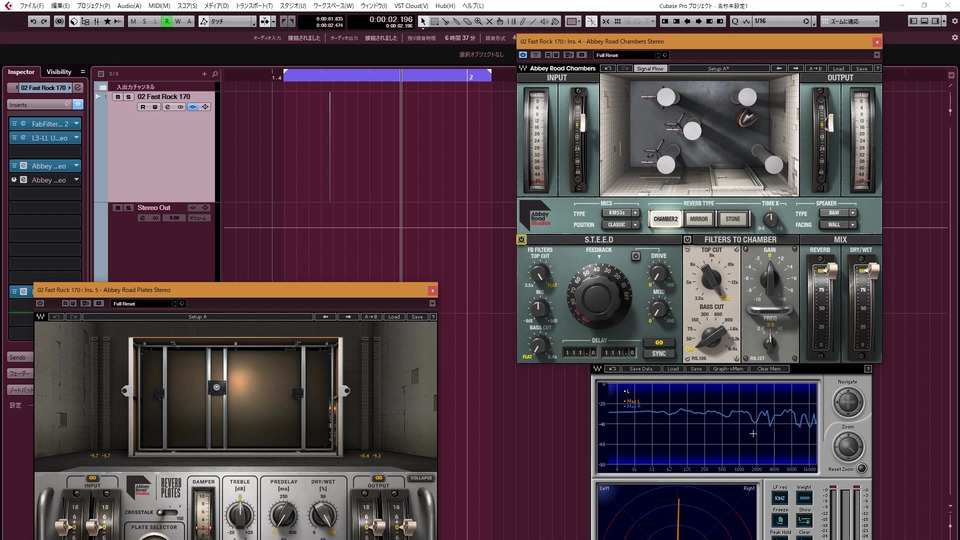Screen dimensions: 960x540
Task: Select the mute X tool
Action: coord(489,21)
